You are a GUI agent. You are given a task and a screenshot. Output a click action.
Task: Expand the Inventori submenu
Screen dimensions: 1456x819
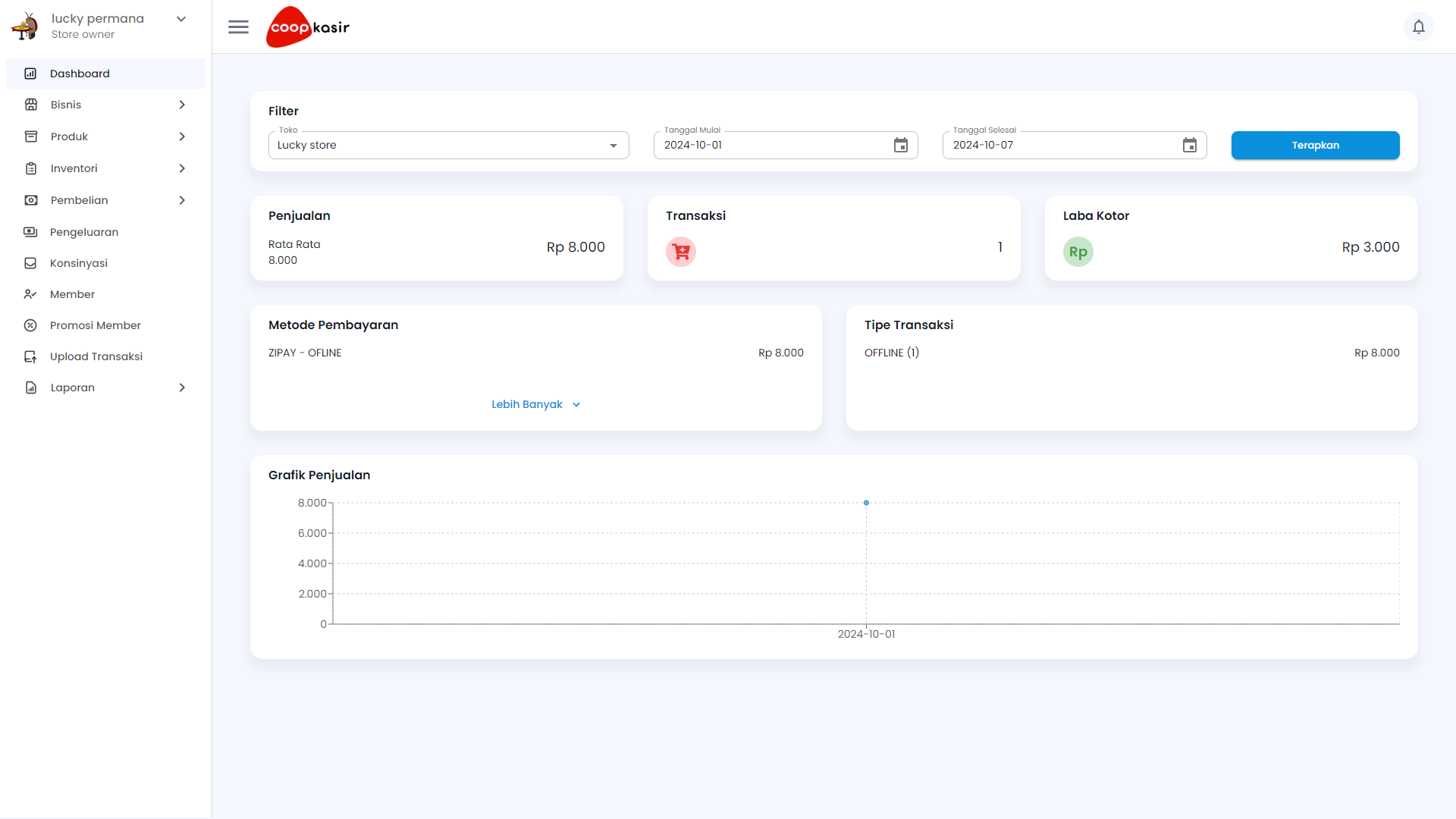pyautogui.click(x=182, y=168)
